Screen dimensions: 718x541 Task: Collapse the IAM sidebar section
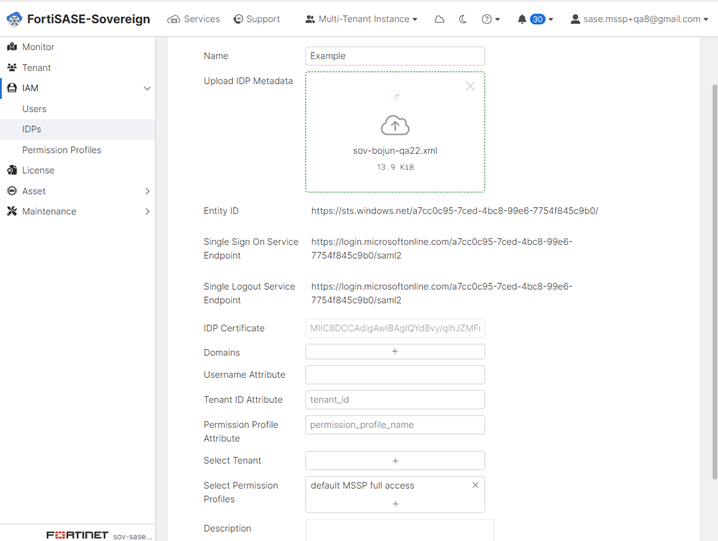[x=147, y=88]
